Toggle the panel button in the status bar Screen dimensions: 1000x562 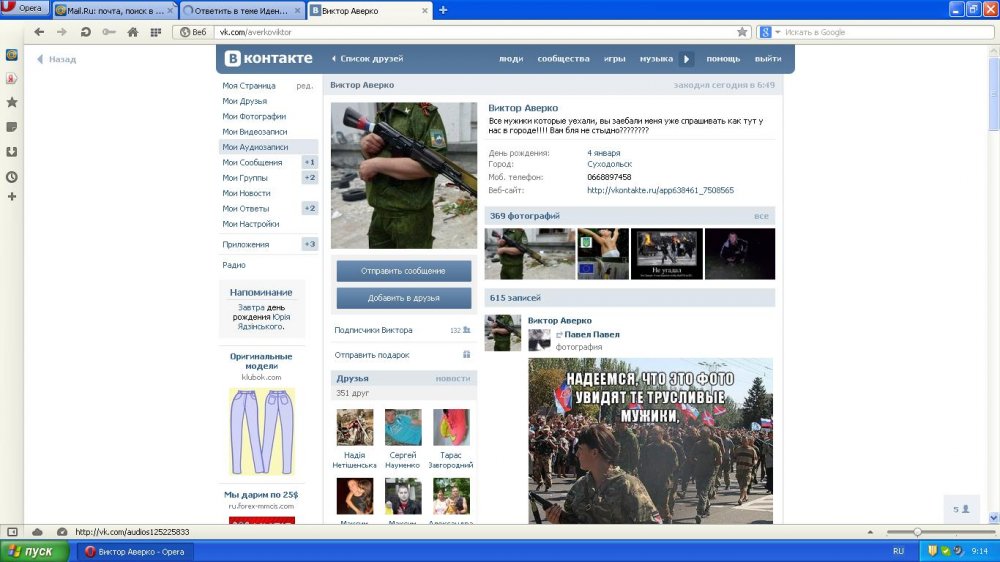[x=12, y=531]
